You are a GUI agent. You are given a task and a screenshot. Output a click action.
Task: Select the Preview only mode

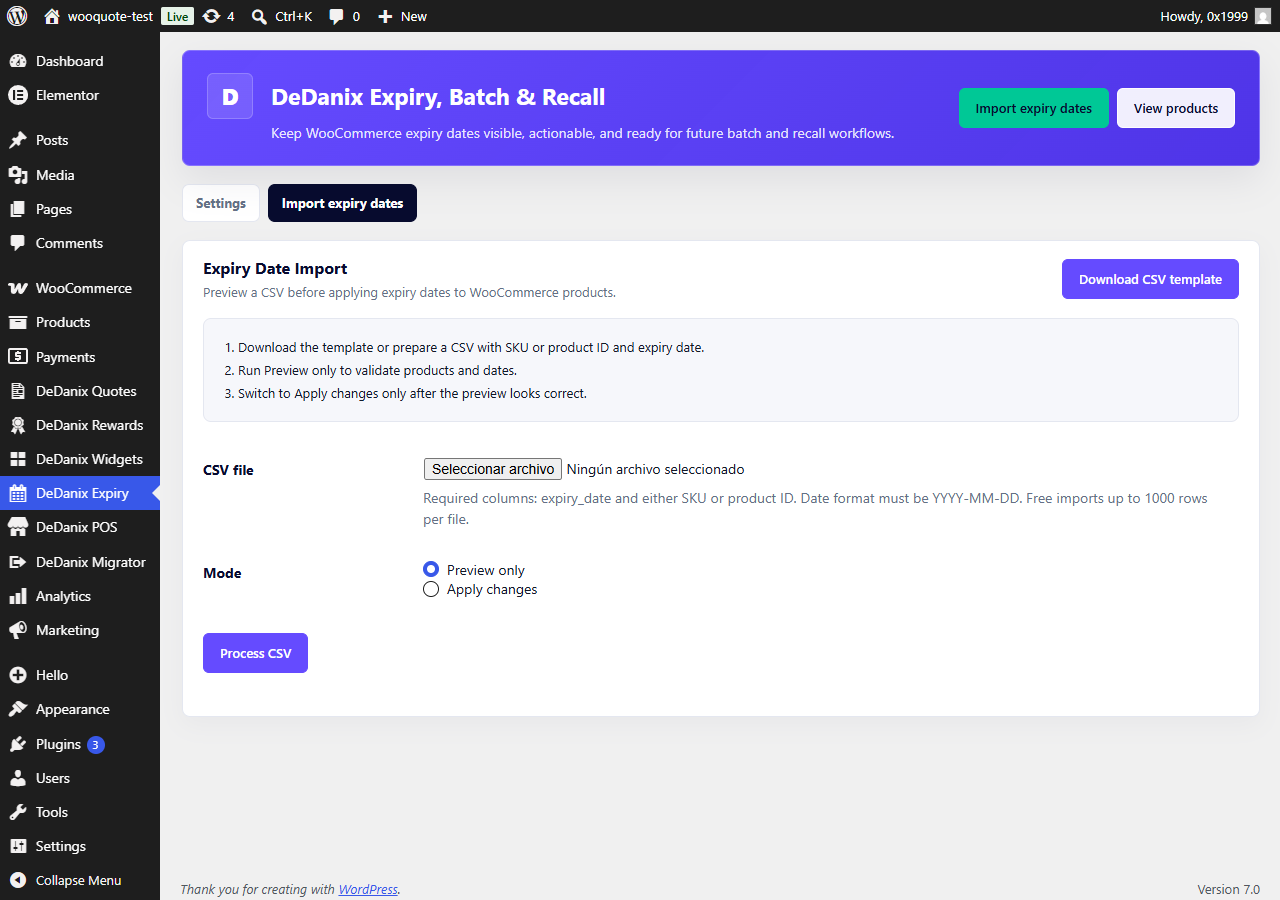(x=431, y=570)
